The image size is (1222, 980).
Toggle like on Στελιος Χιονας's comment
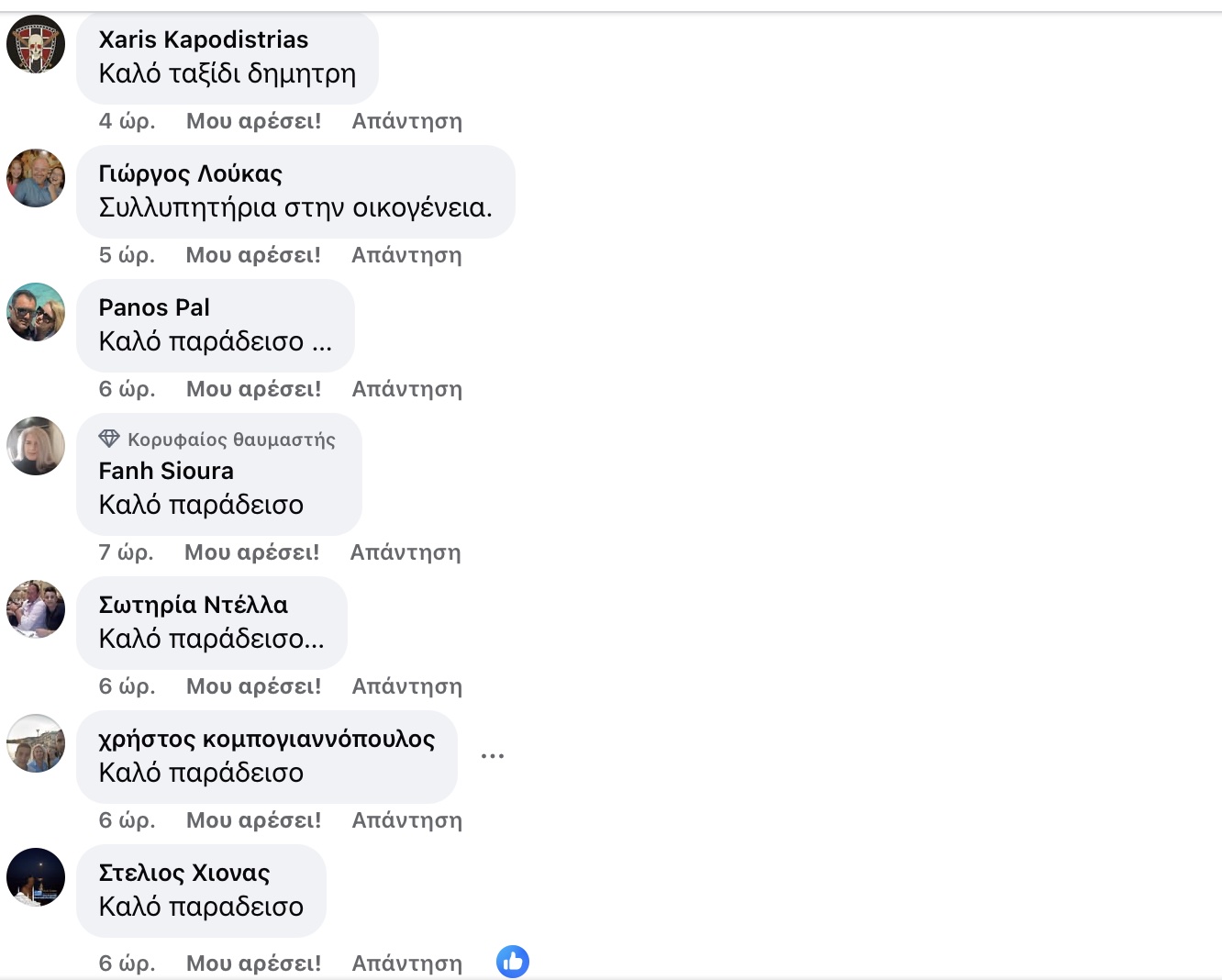pos(253,963)
